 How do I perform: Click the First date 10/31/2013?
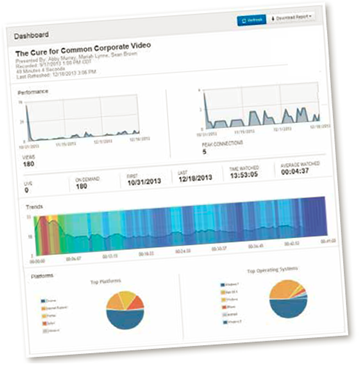[x=144, y=181]
